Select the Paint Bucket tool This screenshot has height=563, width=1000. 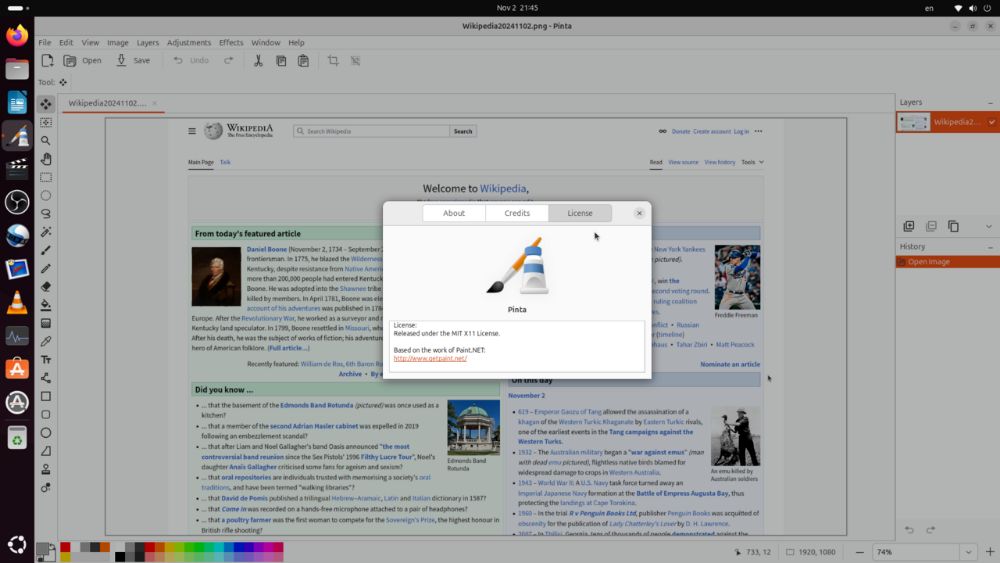click(46, 305)
